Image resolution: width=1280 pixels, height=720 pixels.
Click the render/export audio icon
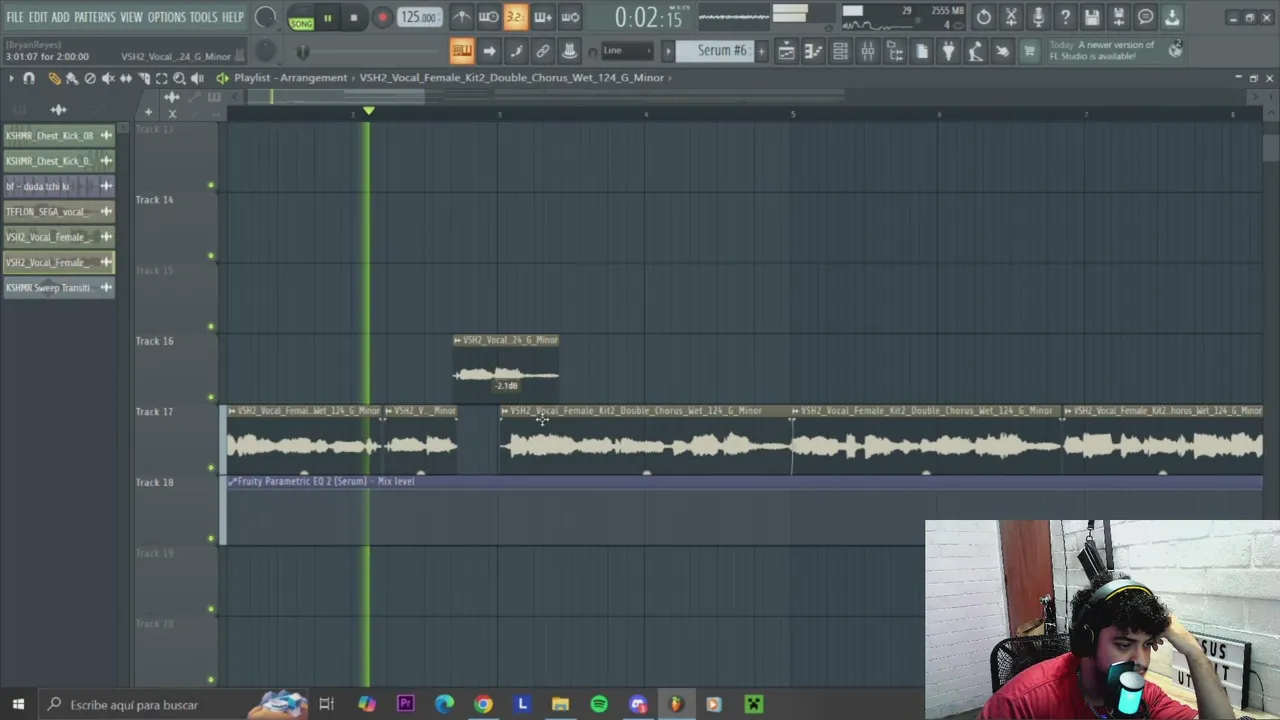tap(1119, 17)
